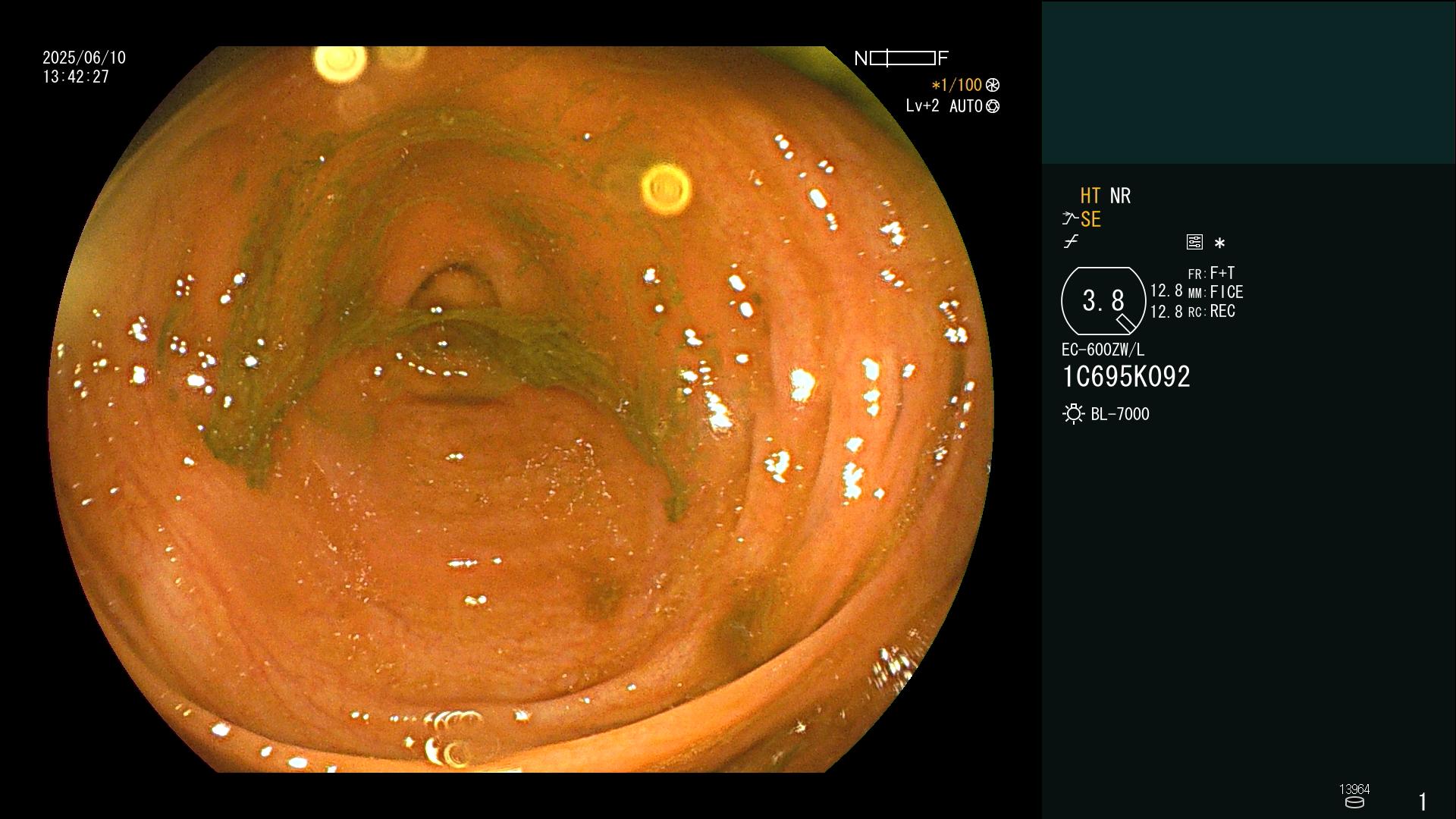Click the scope tip diagram showing 3.8
The width and height of the screenshot is (1456, 819).
coord(1103,301)
